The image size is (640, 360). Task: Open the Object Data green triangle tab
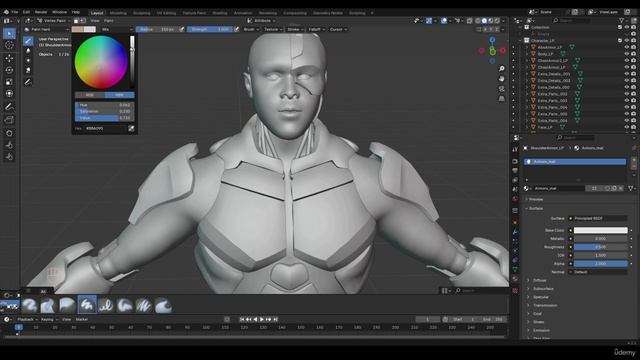[x=515, y=269]
